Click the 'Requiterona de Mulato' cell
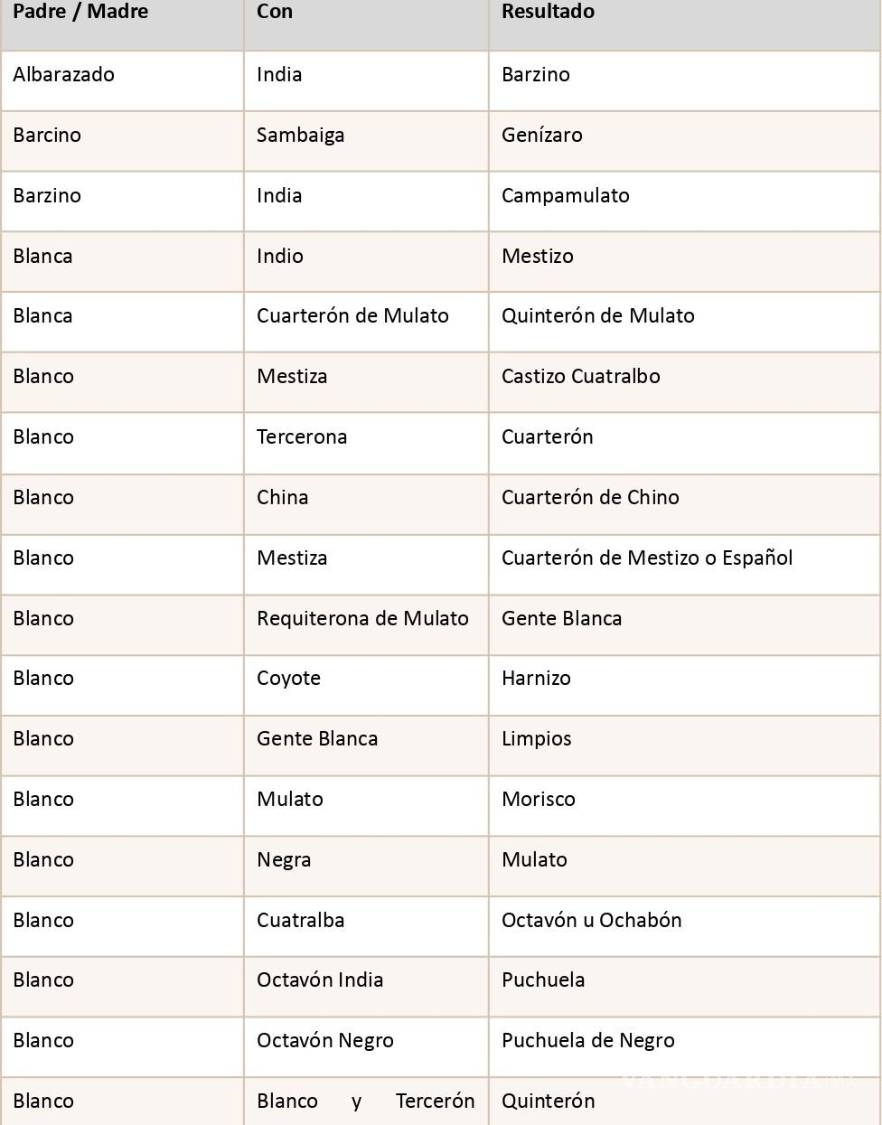This screenshot has height=1125, width=882. click(362, 618)
